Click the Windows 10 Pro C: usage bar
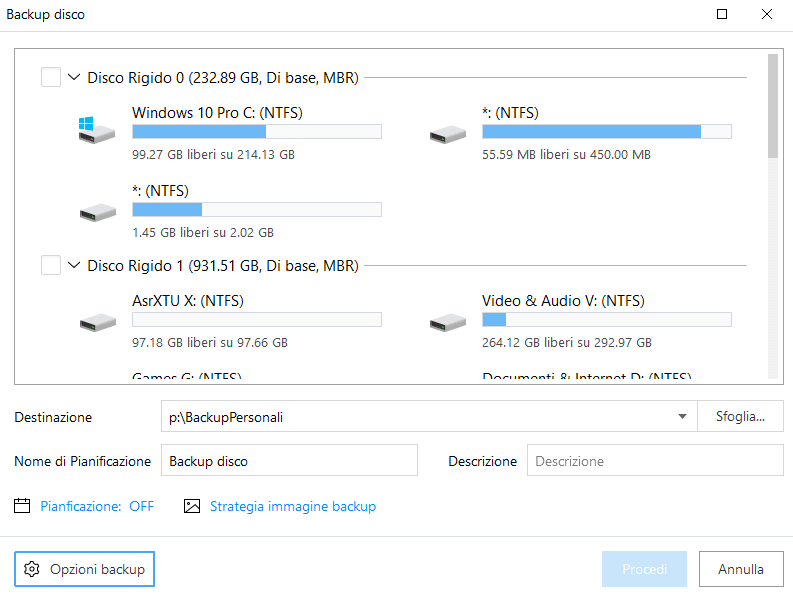This screenshot has width=793, height=601. [256, 131]
